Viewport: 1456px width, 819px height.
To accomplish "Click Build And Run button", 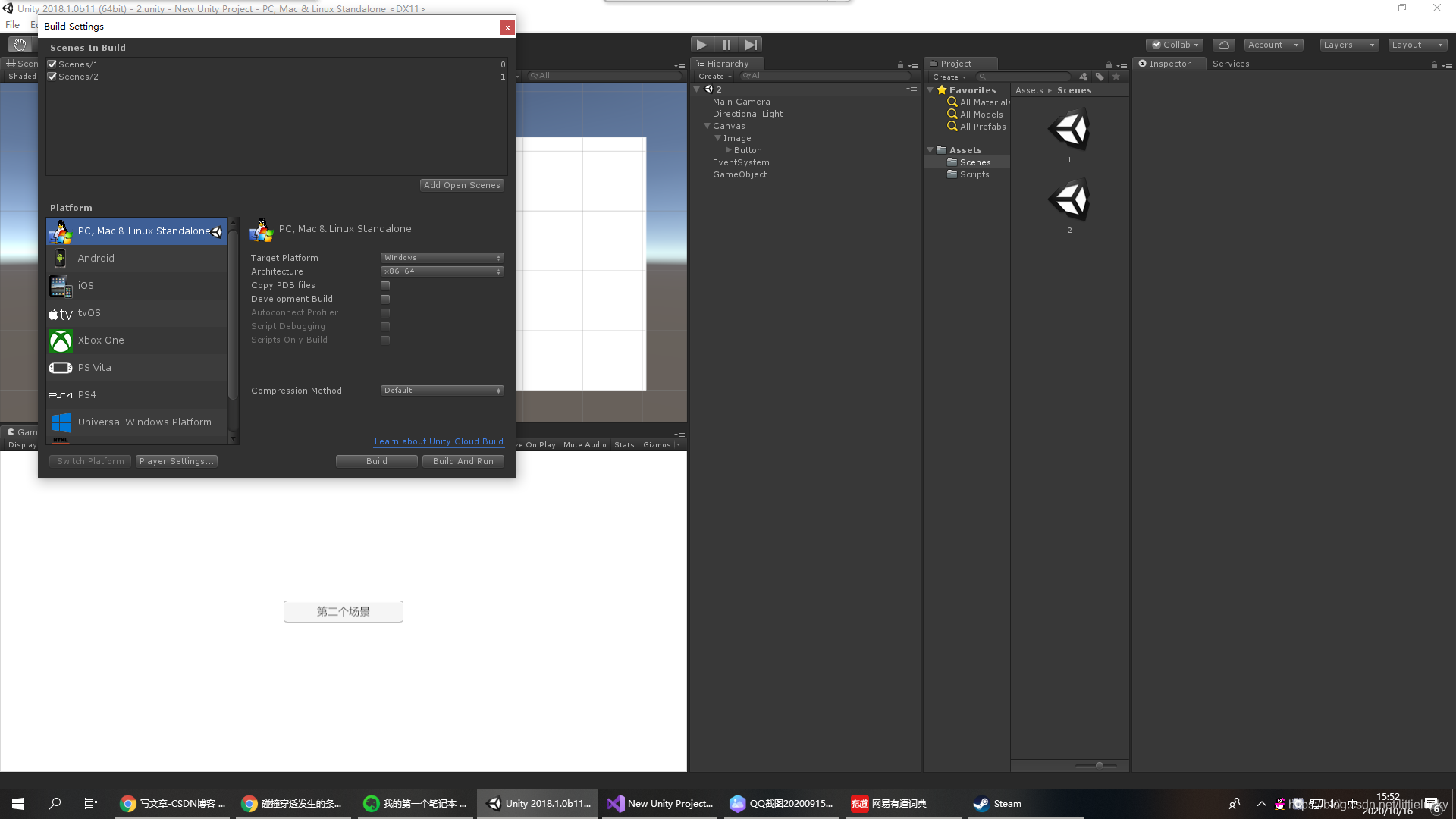I will pos(463,461).
